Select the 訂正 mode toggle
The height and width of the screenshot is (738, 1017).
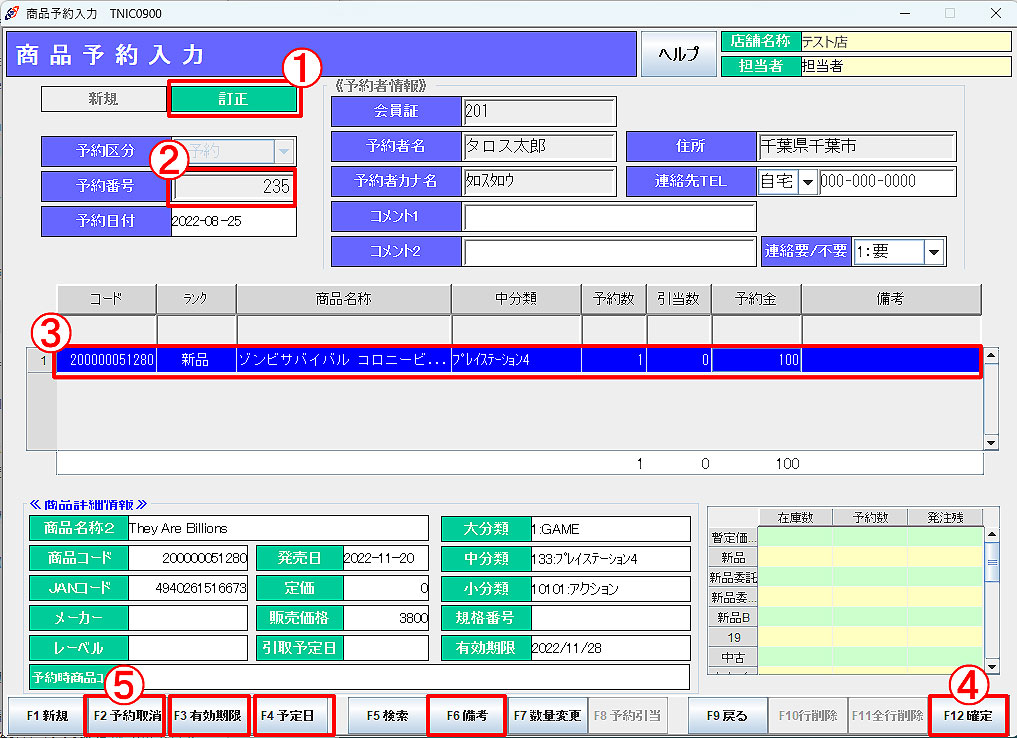point(234,99)
